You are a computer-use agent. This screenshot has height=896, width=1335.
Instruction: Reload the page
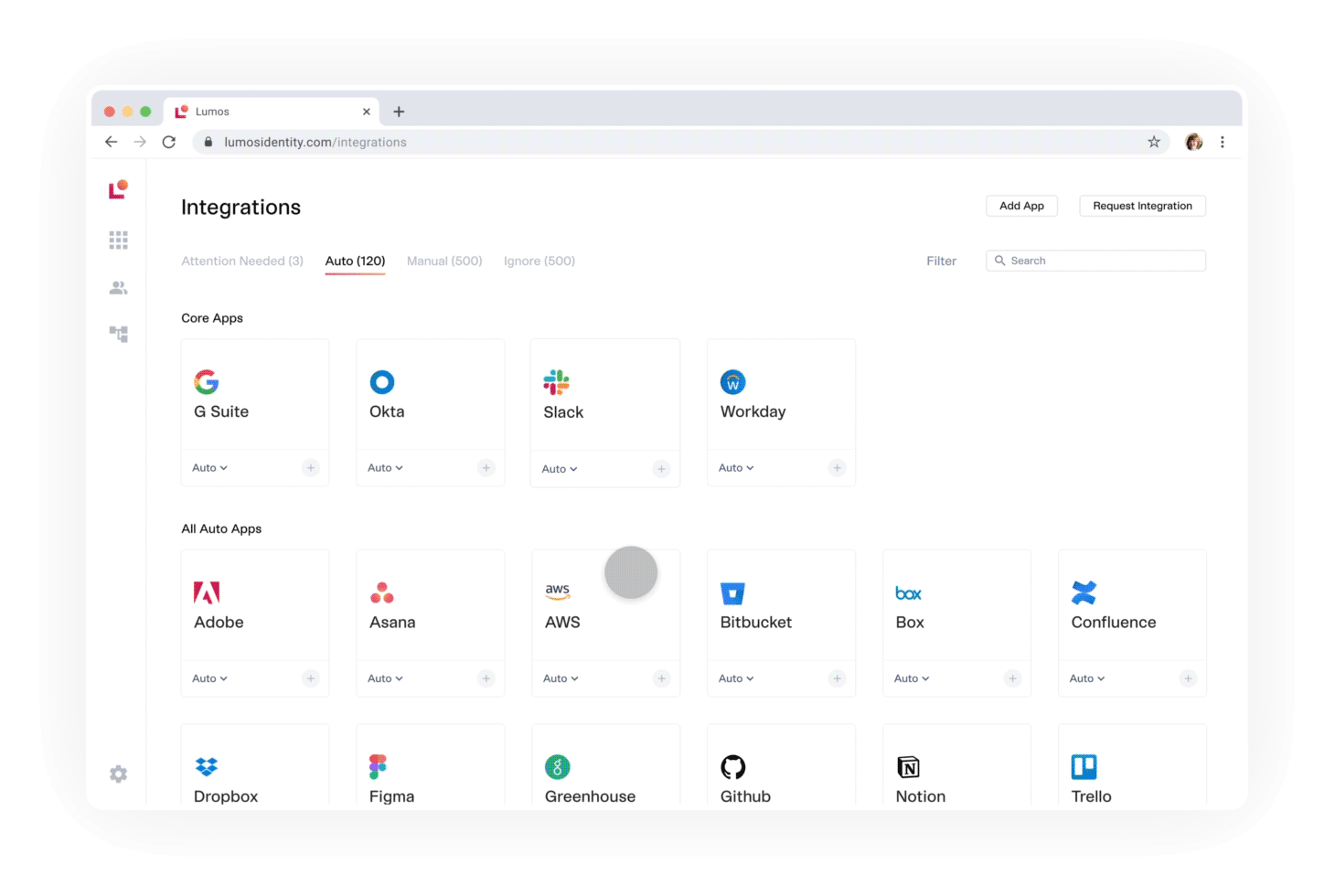(x=169, y=142)
